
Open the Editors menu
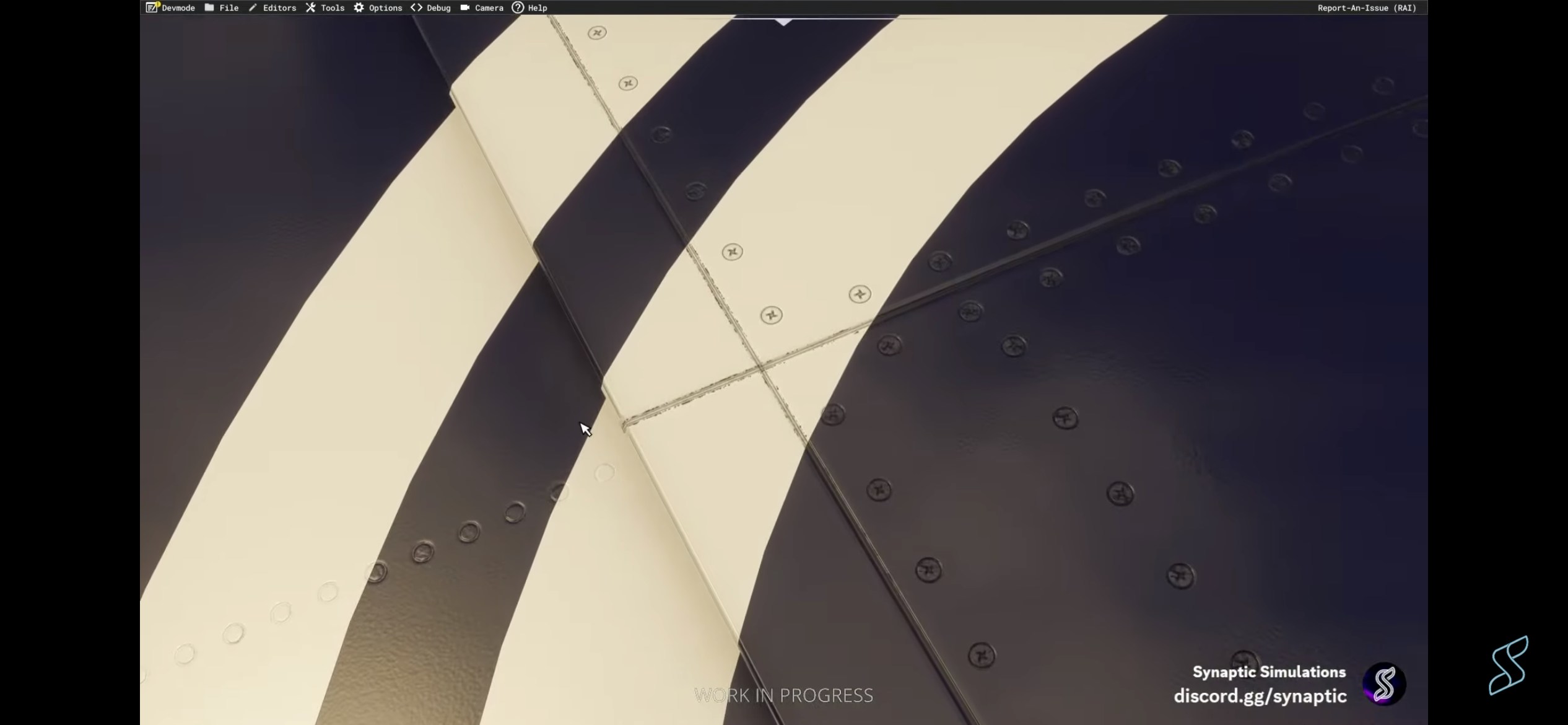(279, 8)
